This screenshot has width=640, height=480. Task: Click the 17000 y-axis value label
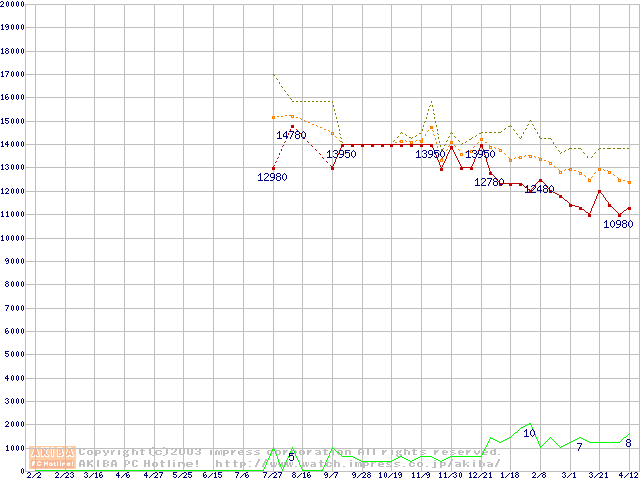[x=13, y=74]
